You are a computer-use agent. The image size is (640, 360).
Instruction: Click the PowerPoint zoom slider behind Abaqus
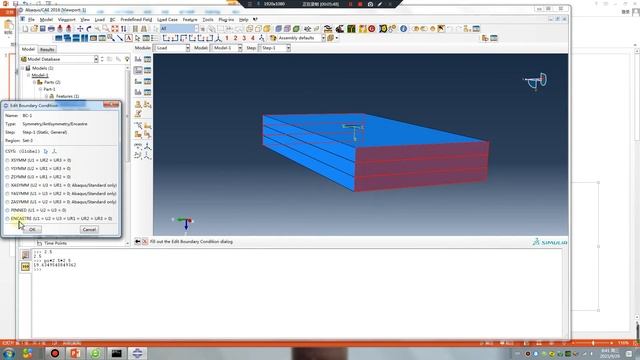[593, 343]
